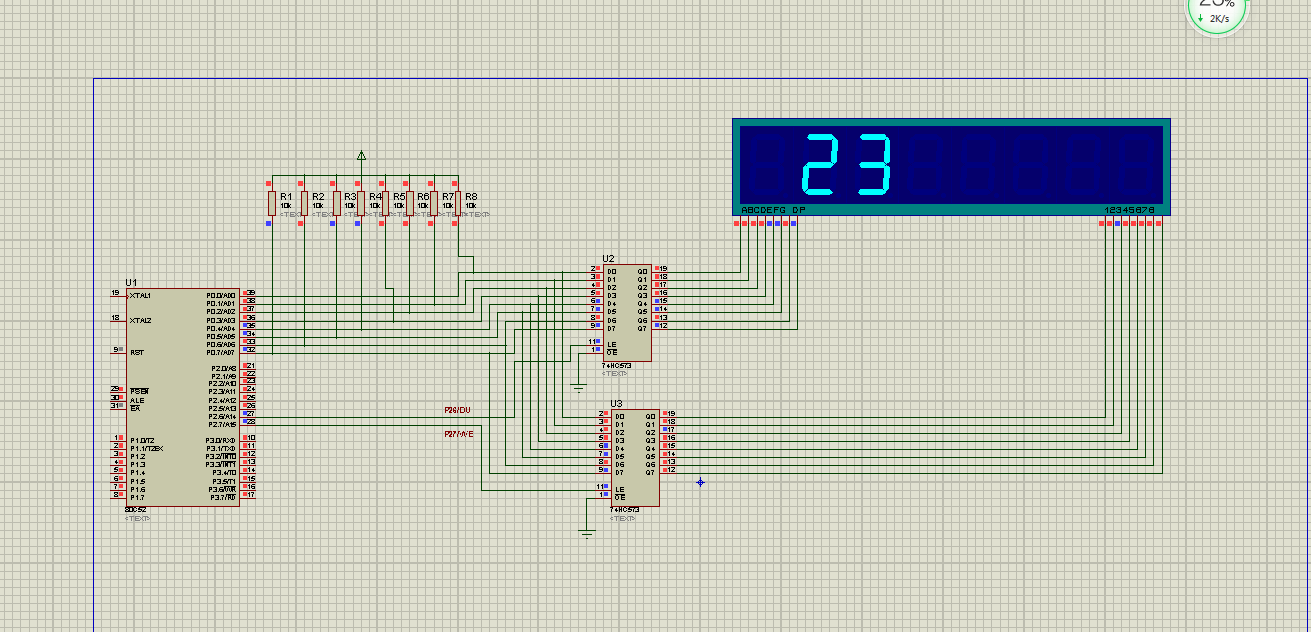The image size is (1311, 632).
Task: Click the power terminal arrow above the resistors
Action: click(x=361, y=155)
